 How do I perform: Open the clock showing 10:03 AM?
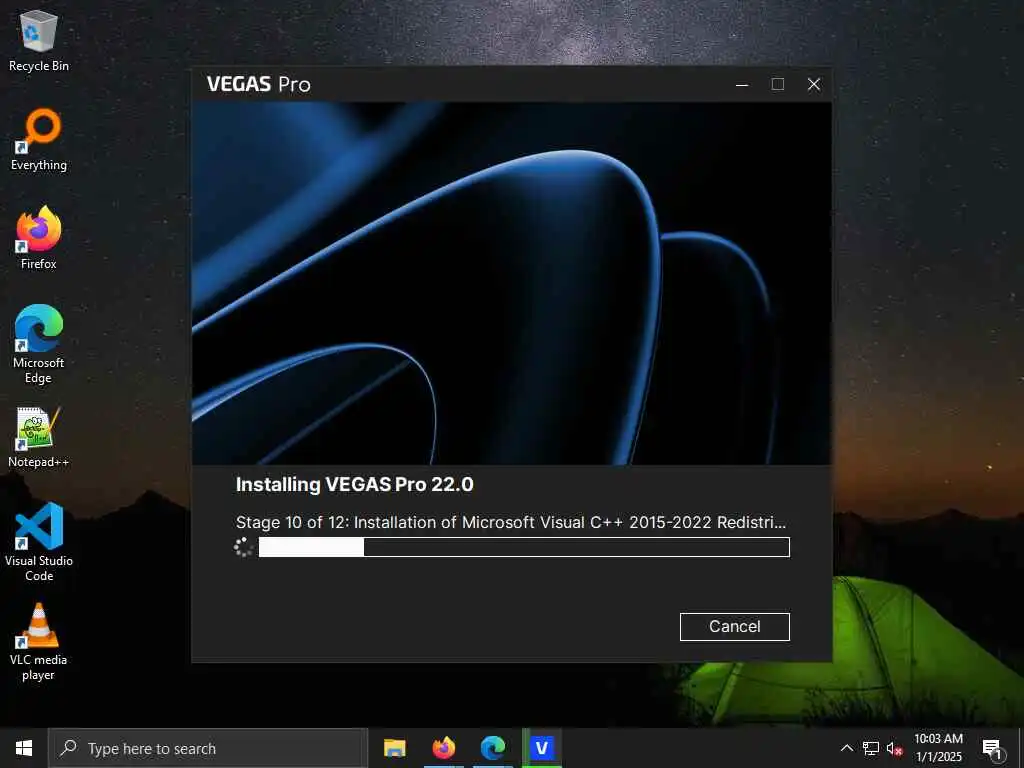(938, 748)
